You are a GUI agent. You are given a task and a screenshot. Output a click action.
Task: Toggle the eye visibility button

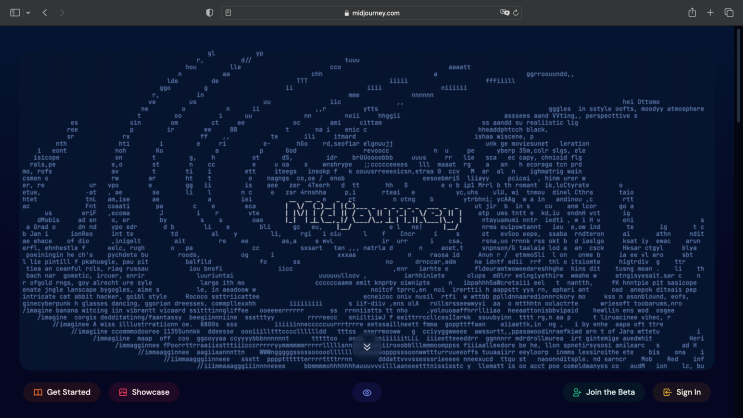[x=367, y=392]
